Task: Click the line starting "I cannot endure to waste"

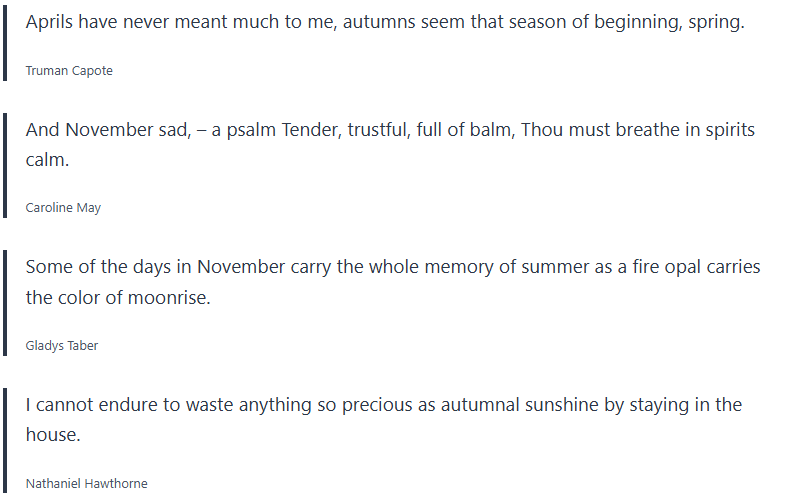Action: click(x=383, y=405)
